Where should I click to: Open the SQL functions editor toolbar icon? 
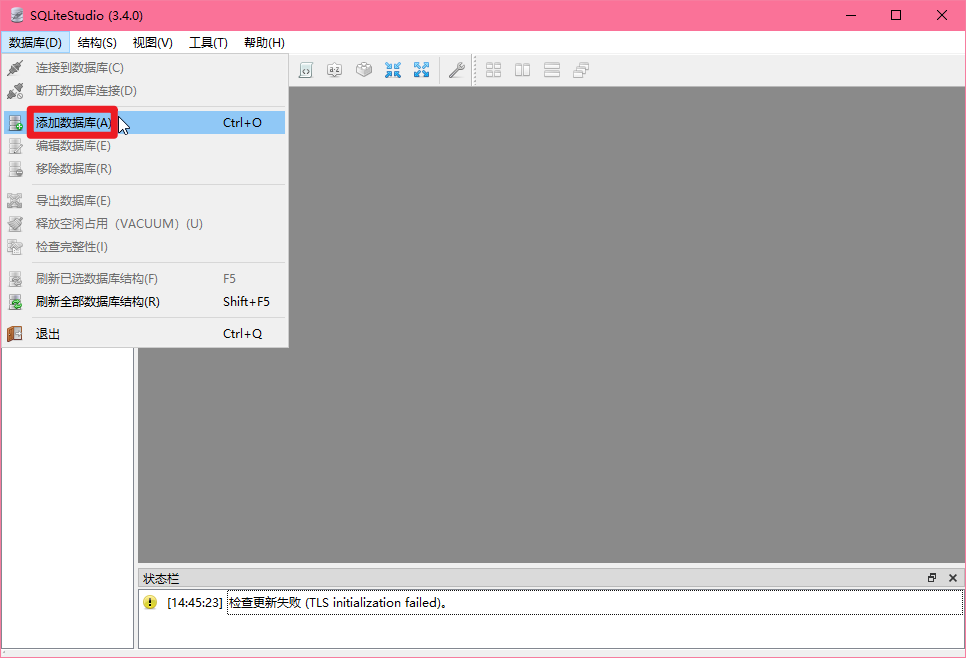(x=306, y=70)
